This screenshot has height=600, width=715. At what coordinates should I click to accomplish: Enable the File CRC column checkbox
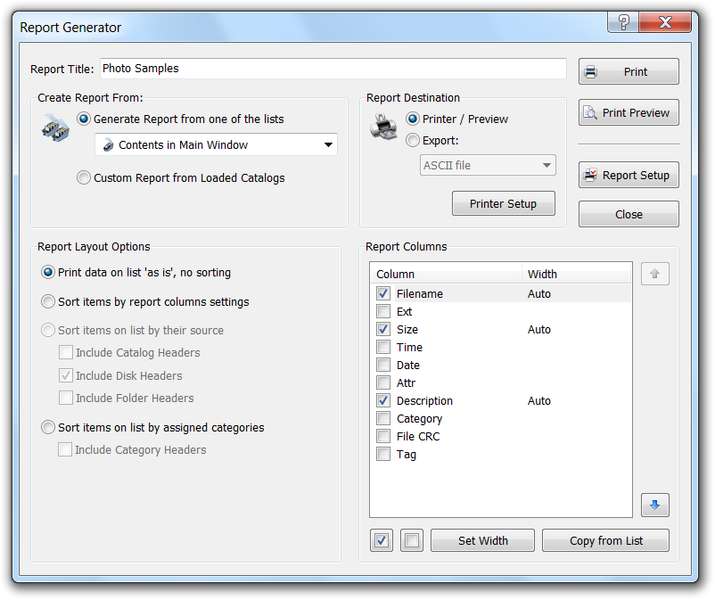(x=384, y=436)
